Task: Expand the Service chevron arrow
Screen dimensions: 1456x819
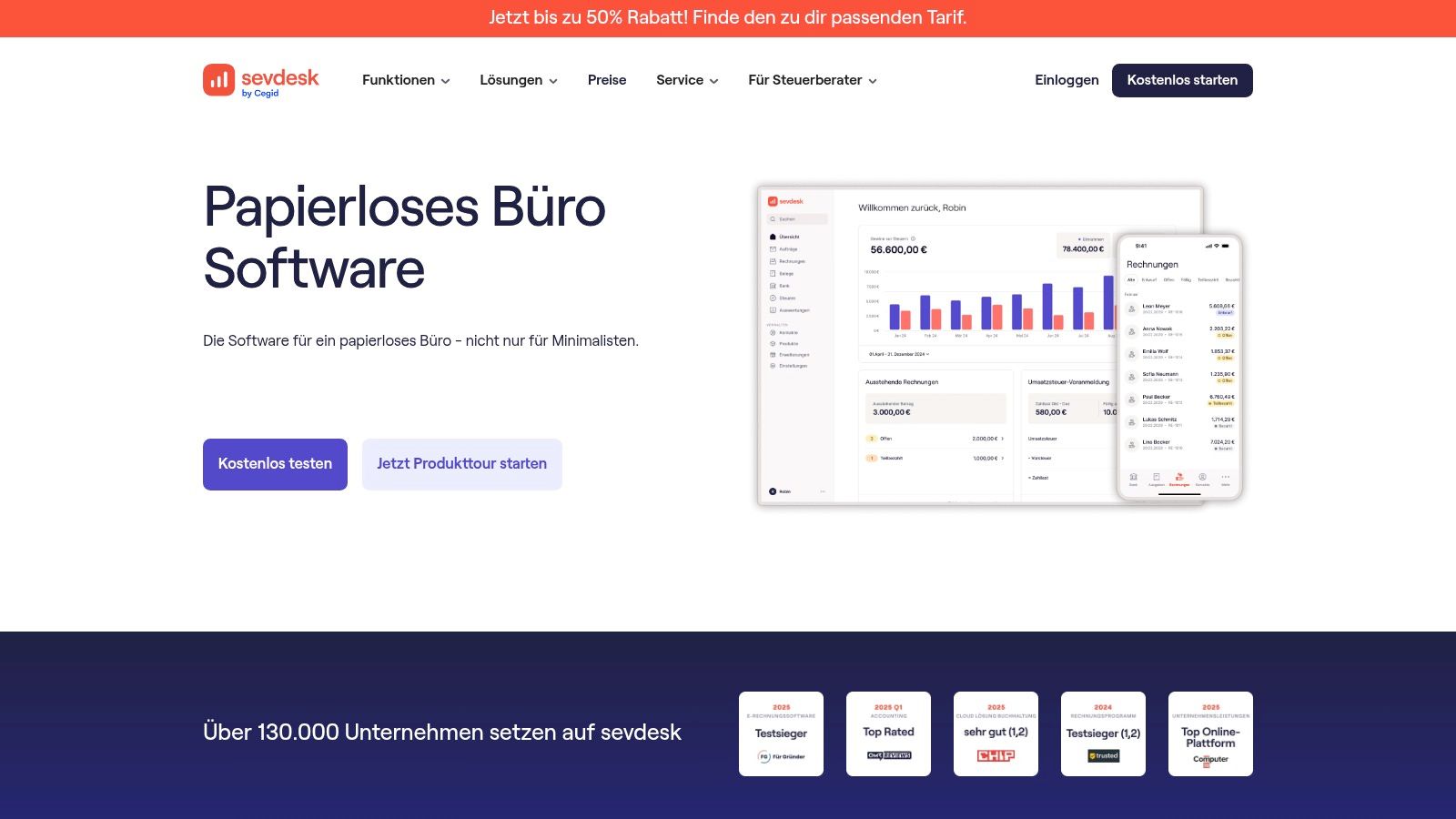Action: coord(713,81)
